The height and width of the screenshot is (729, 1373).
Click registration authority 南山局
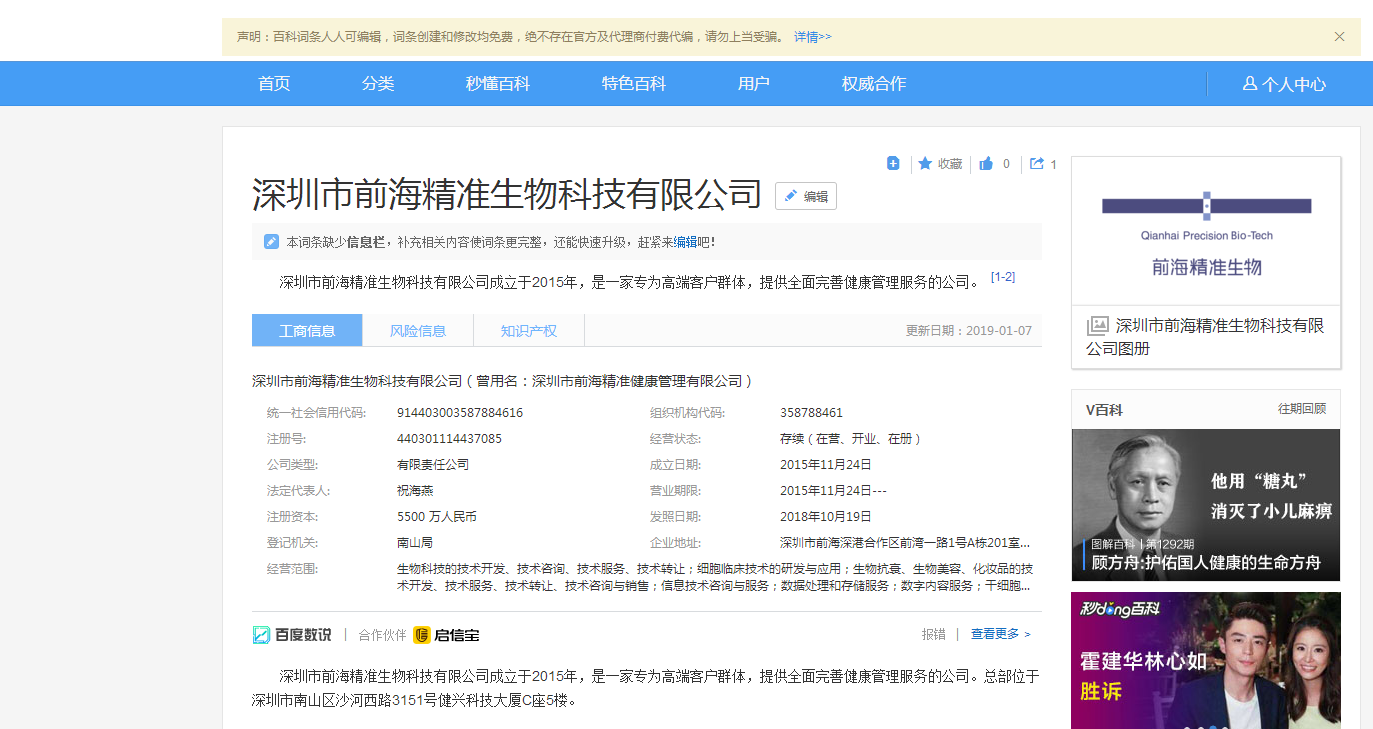(415, 543)
